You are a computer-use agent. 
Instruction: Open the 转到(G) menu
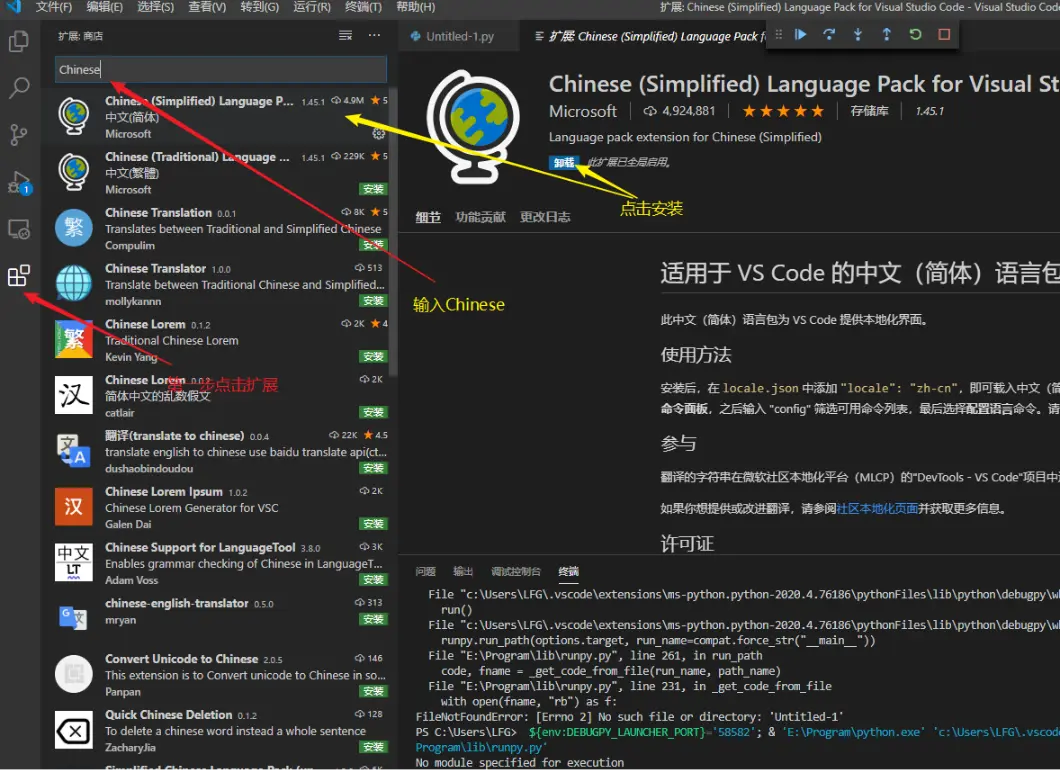(260, 7)
